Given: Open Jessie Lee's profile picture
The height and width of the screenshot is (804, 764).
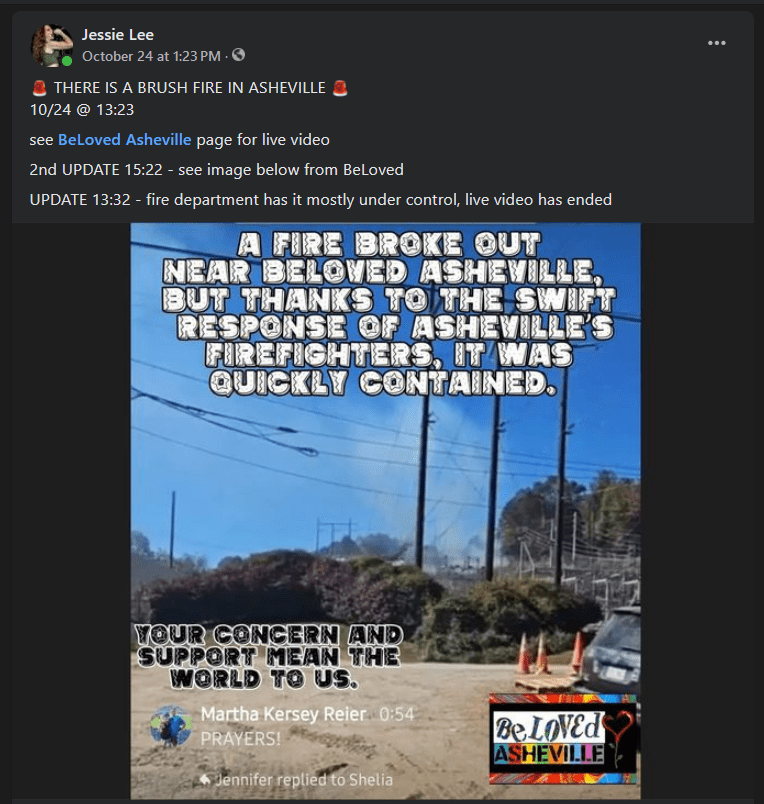Looking at the screenshot, I should coord(51,45).
